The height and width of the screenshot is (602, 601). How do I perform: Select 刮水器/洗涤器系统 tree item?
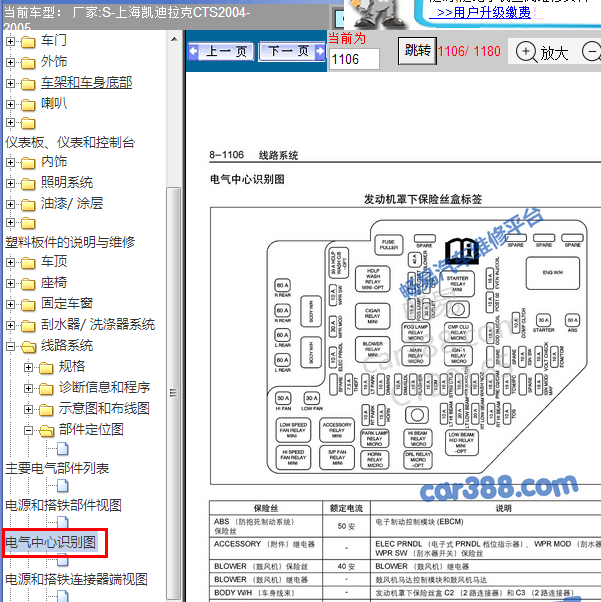pos(98,325)
